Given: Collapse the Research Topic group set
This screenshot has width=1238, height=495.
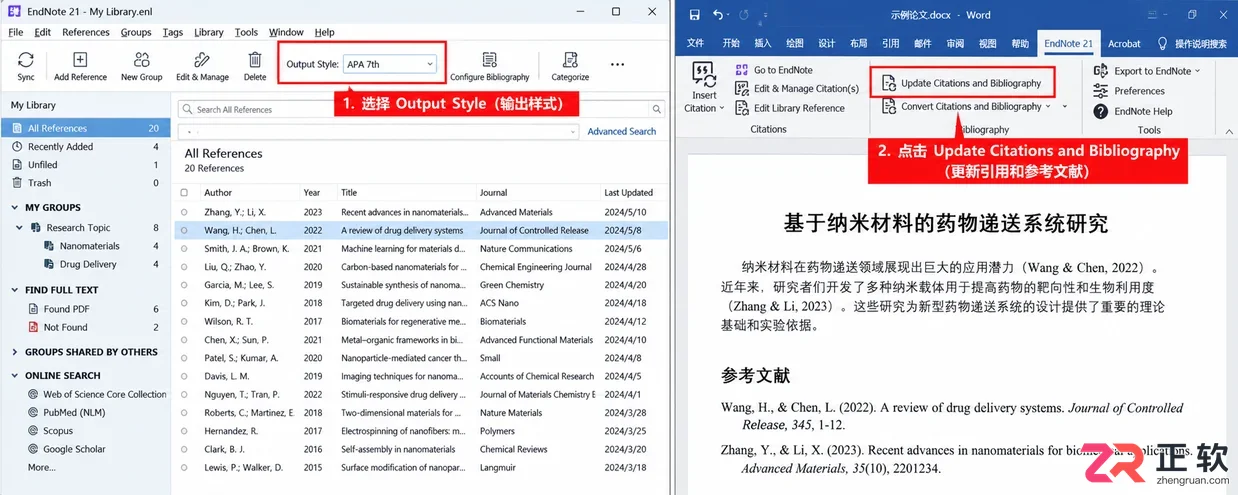Looking at the screenshot, I should click(x=20, y=228).
